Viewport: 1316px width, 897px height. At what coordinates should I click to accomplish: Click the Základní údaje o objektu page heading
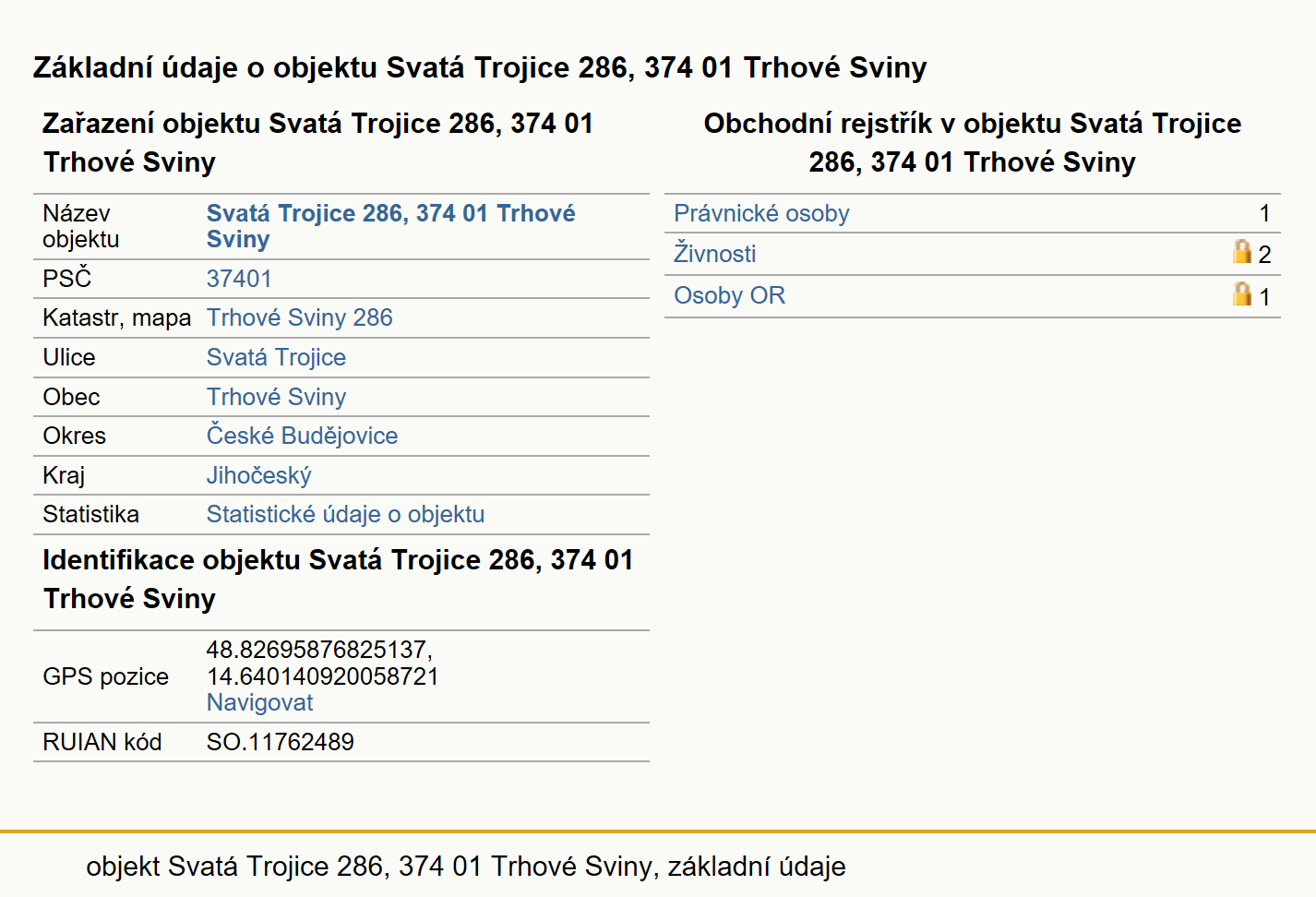(x=480, y=67)
